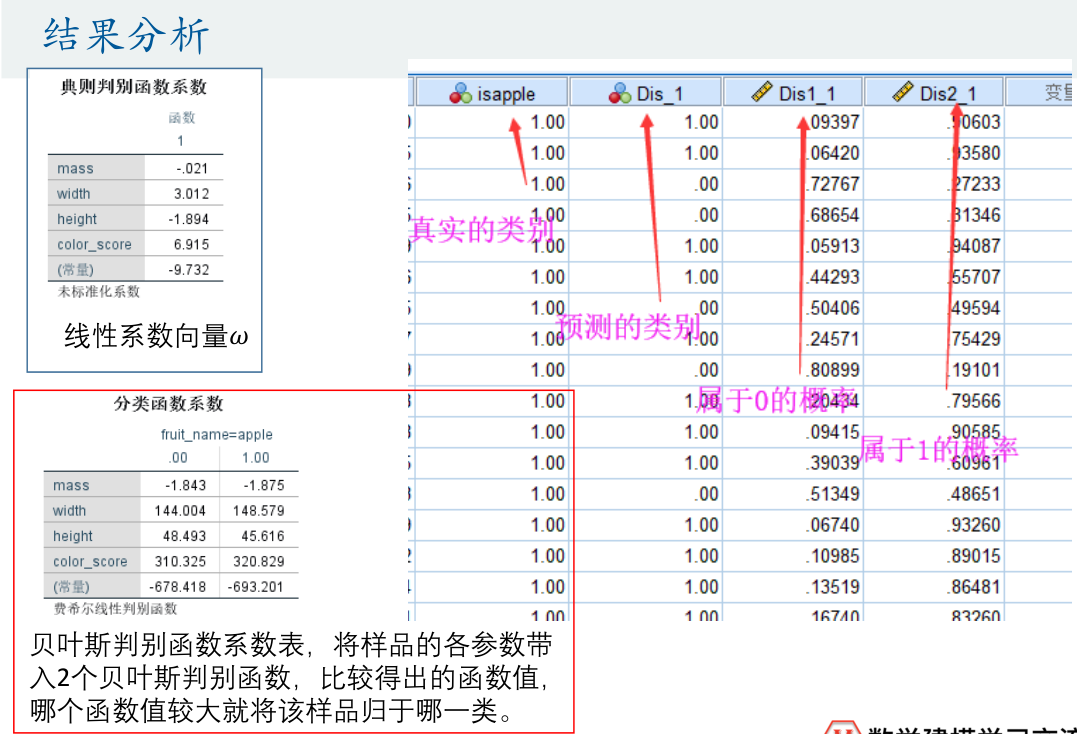Click the constant value -9.732

click(x=189, y=270)
